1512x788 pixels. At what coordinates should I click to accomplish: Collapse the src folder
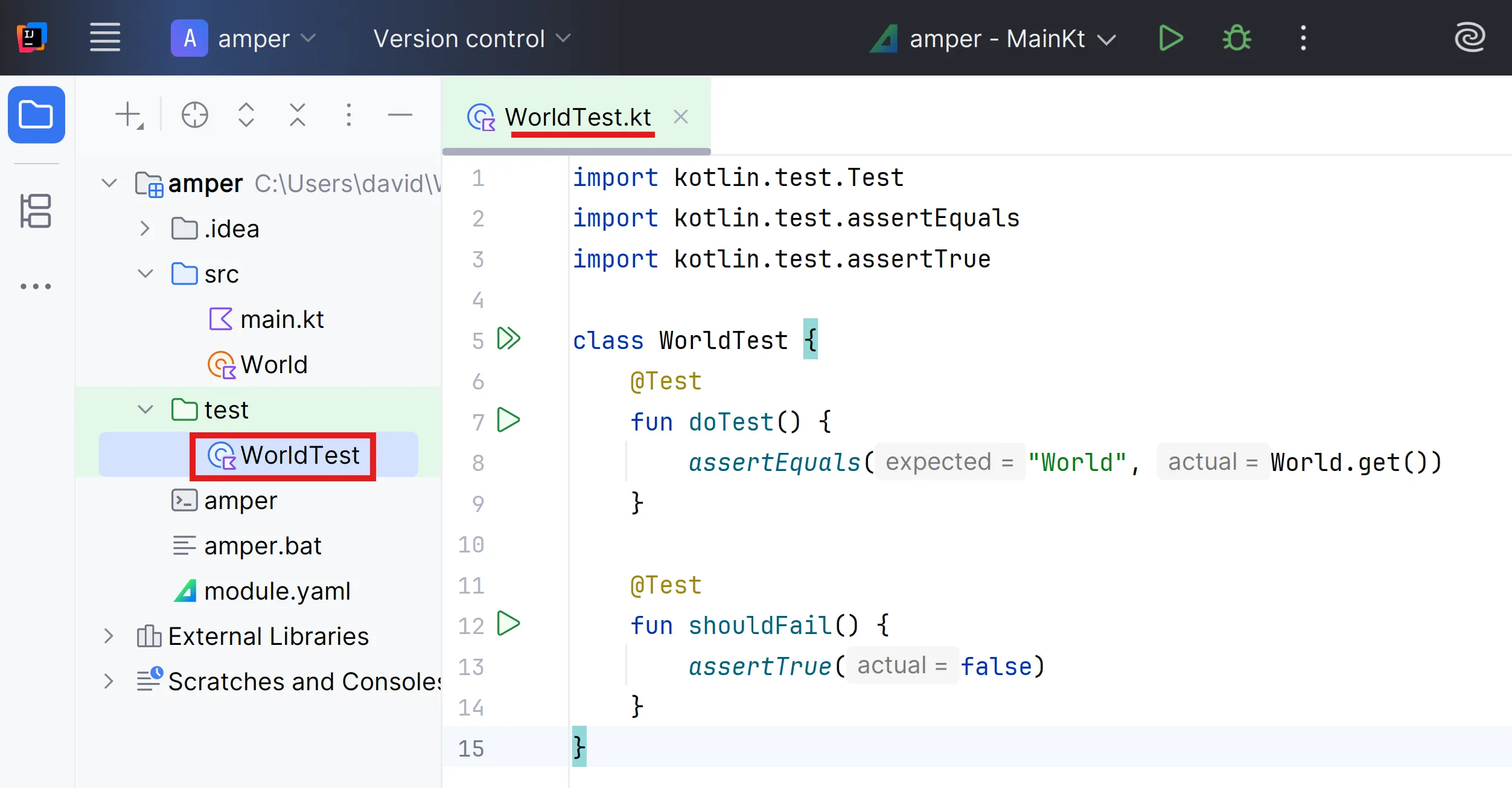145,274
